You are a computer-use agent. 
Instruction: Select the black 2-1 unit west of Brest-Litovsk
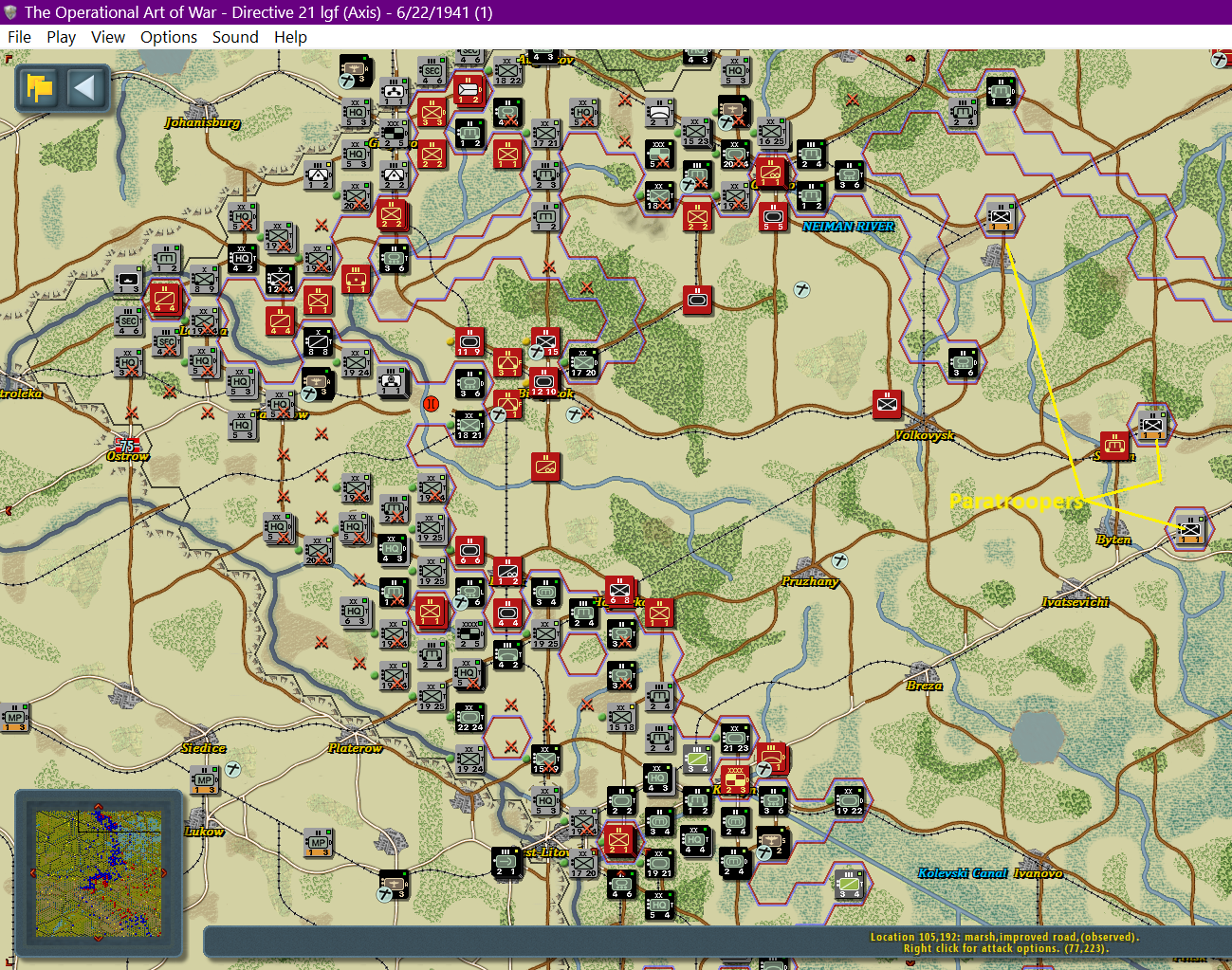pyautogui.click(x=507, y=864)
